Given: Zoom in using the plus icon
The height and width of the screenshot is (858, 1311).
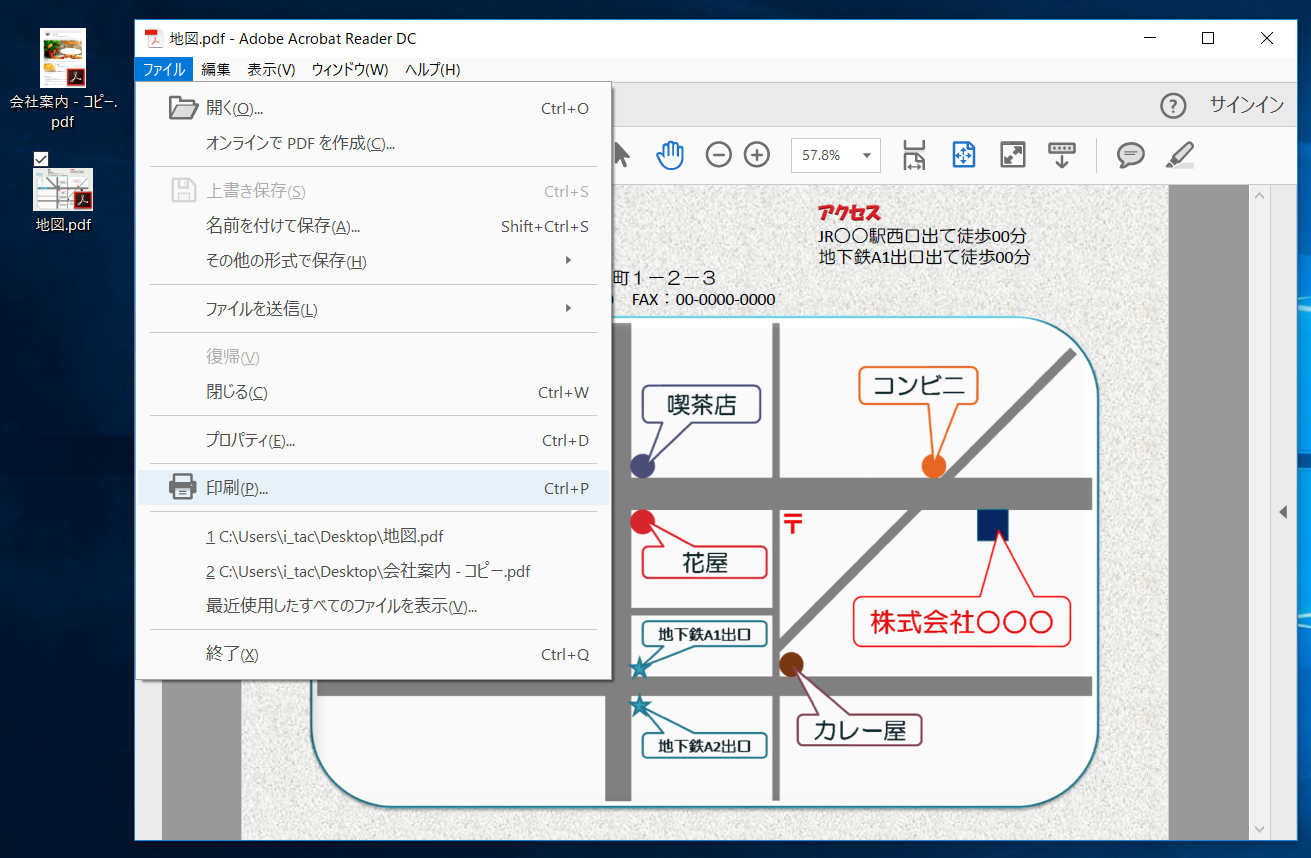Looking at the screenshot, I should [756, 155].
